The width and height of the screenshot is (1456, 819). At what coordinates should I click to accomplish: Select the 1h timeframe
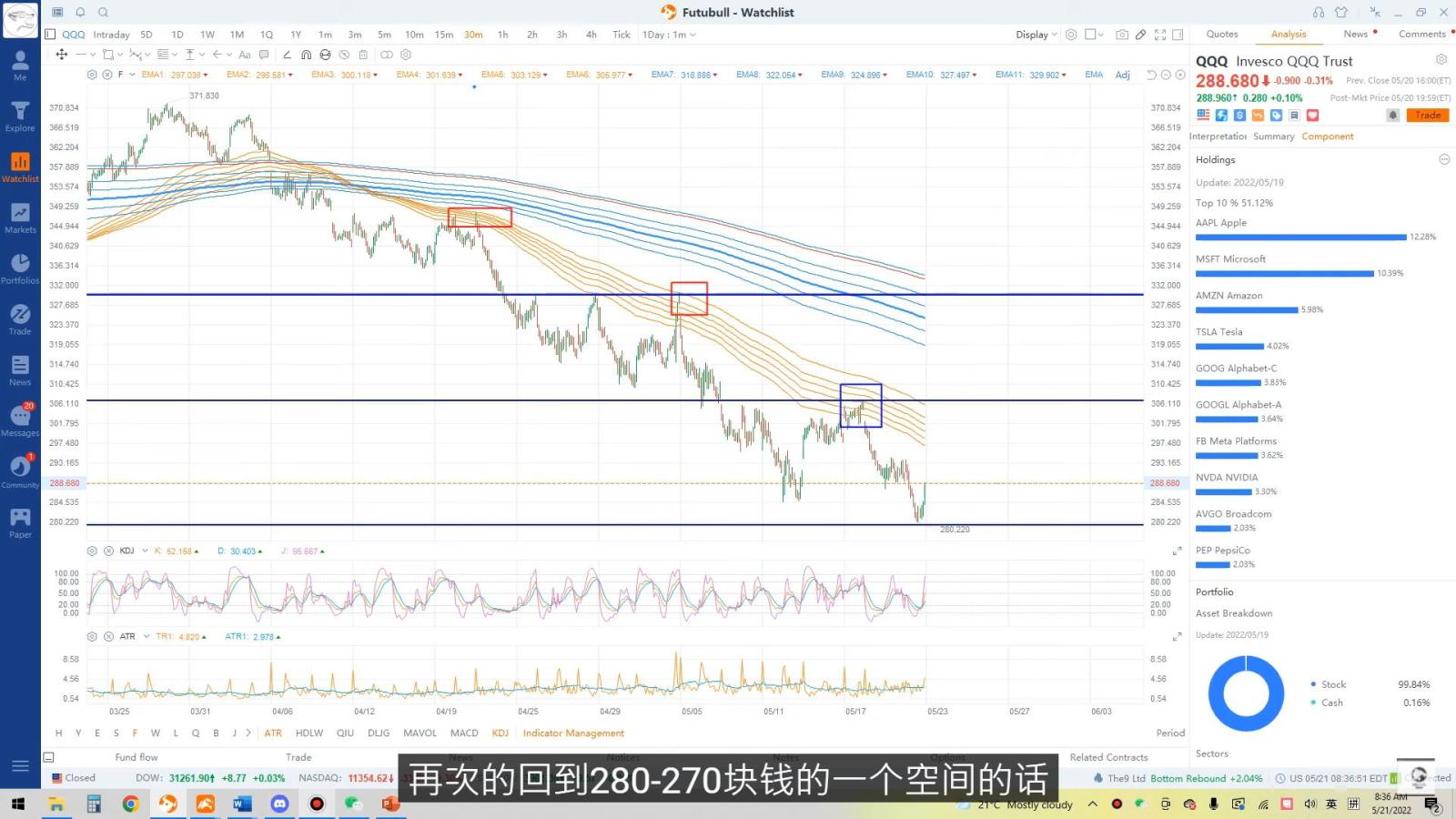pyautogui.click(x=502, y=35)
